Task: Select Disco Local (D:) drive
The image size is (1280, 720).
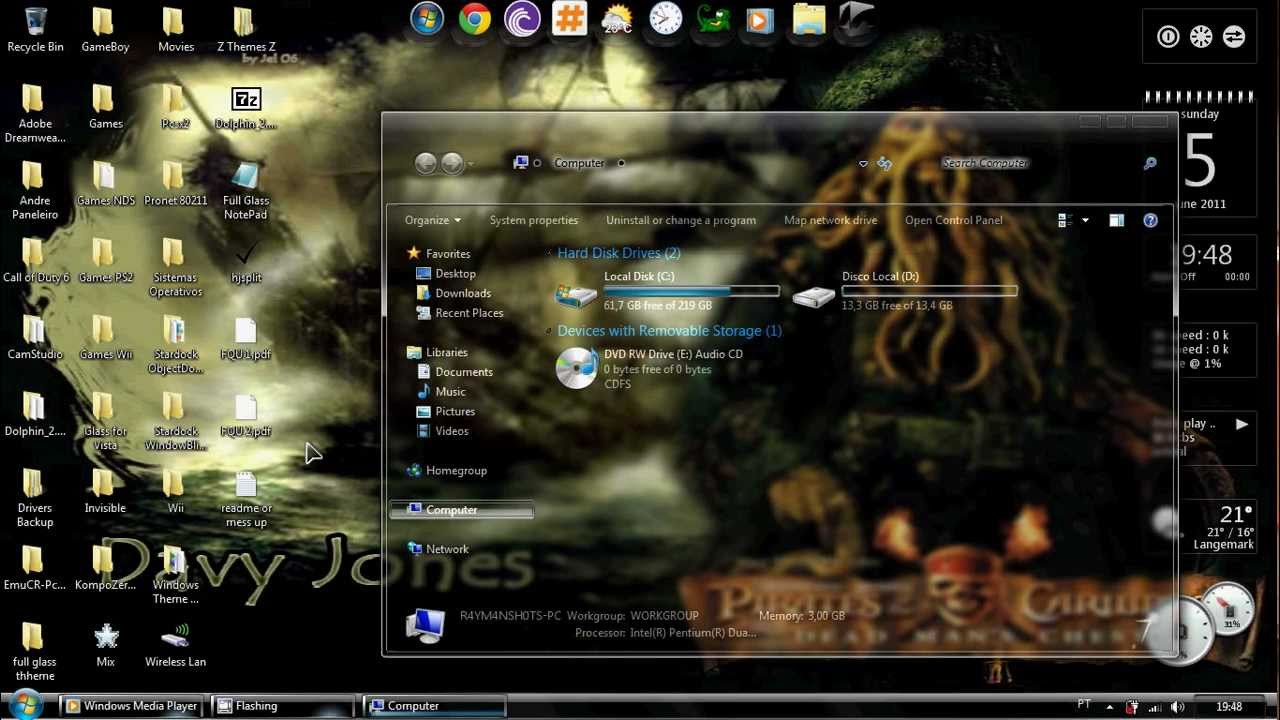Action: point(905,291)
